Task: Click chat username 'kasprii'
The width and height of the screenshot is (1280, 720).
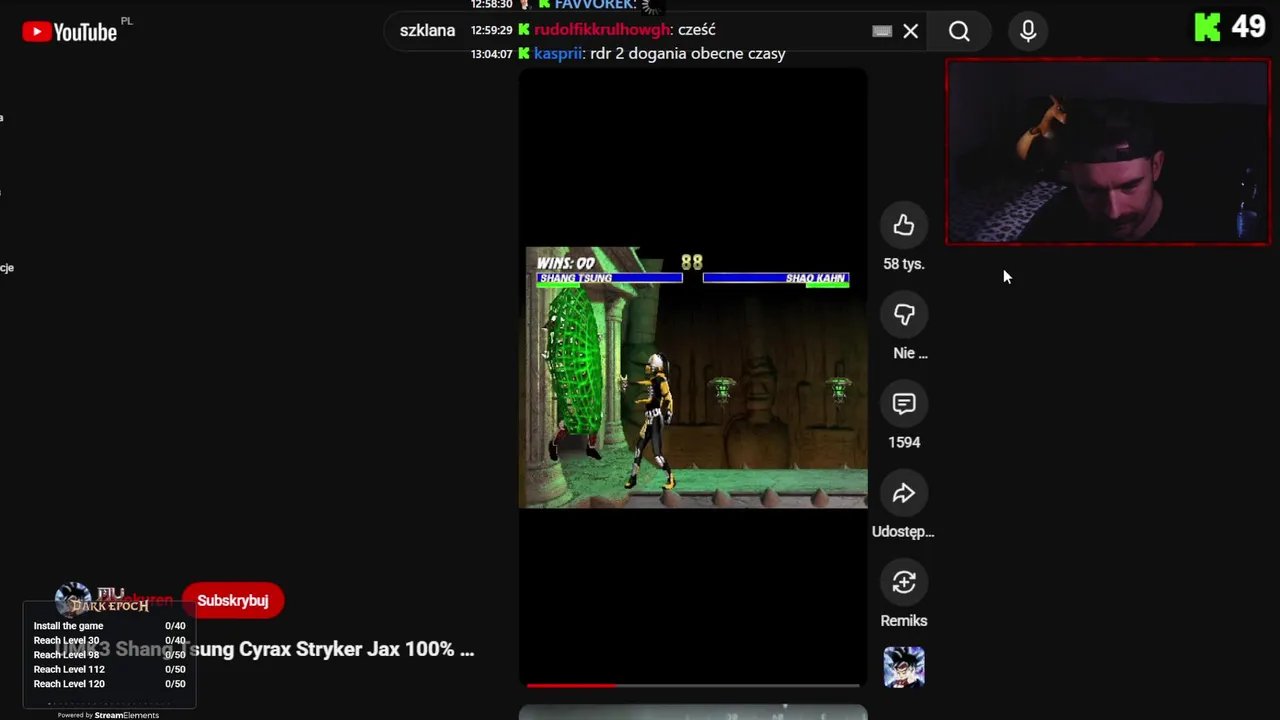Action: (558, 53)
